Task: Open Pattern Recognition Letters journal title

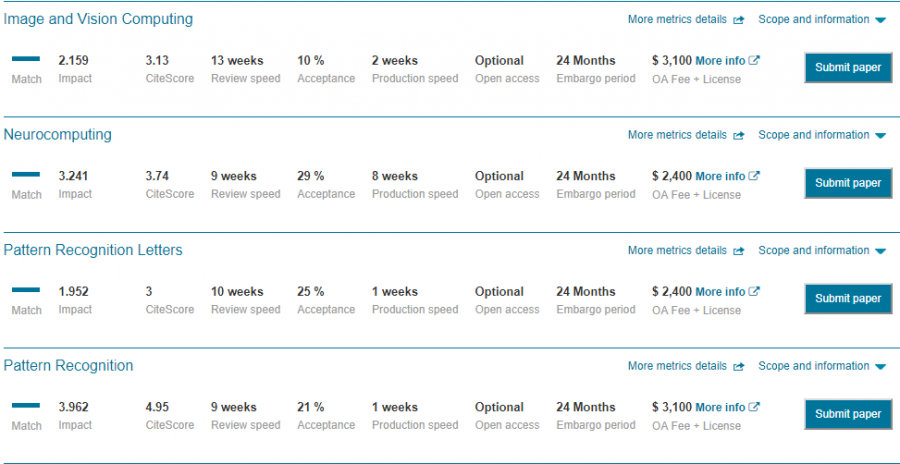Action: pyautogui.click(x=93, y=250)
